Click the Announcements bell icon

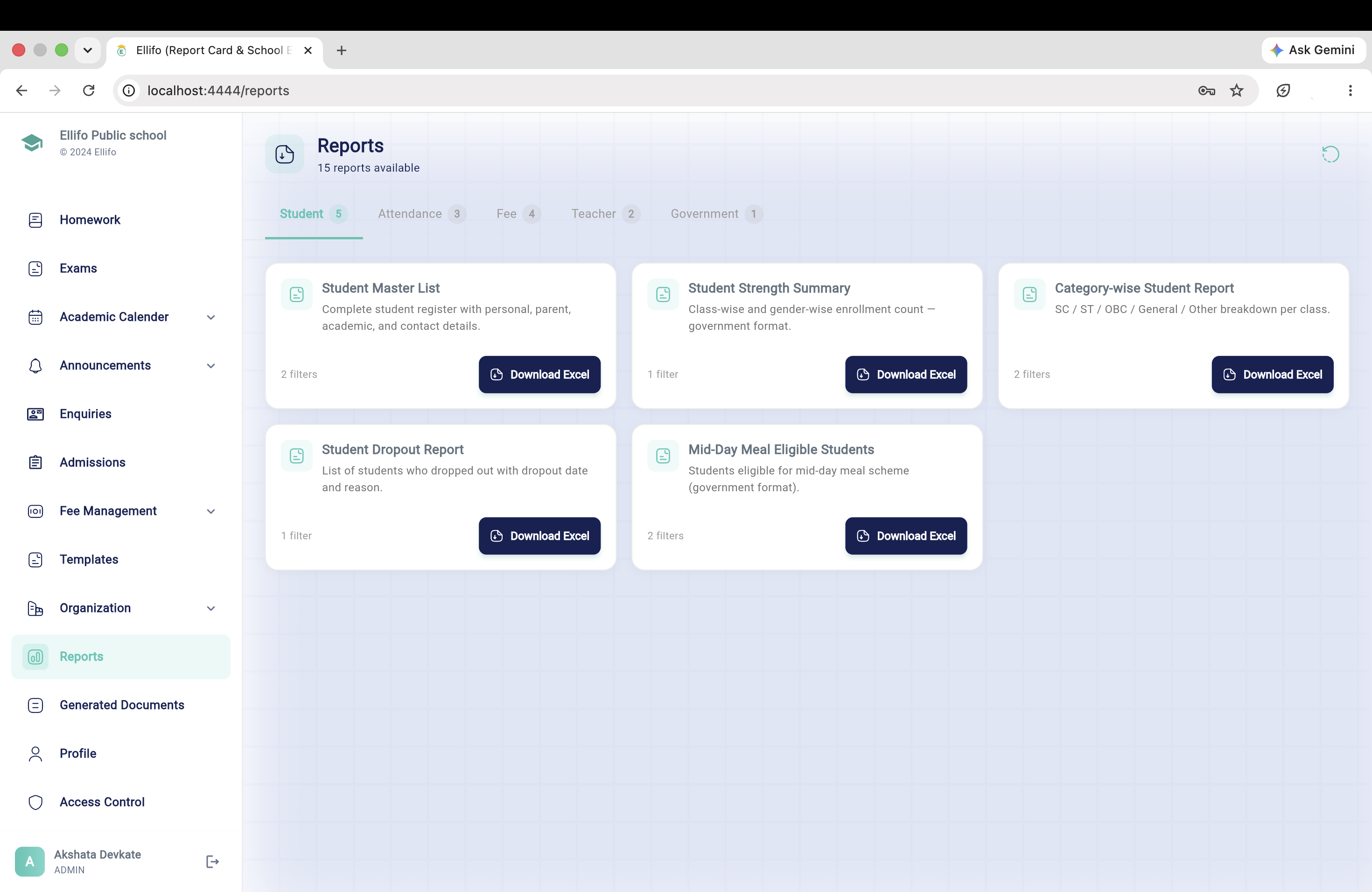point(35,365)
